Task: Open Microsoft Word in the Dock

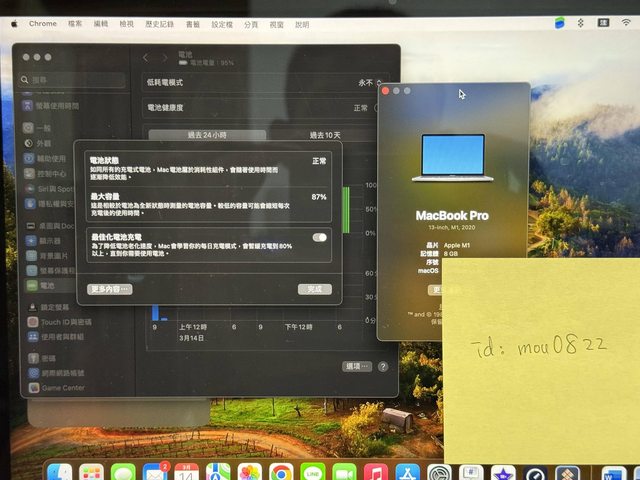Action: click(613, 474)
